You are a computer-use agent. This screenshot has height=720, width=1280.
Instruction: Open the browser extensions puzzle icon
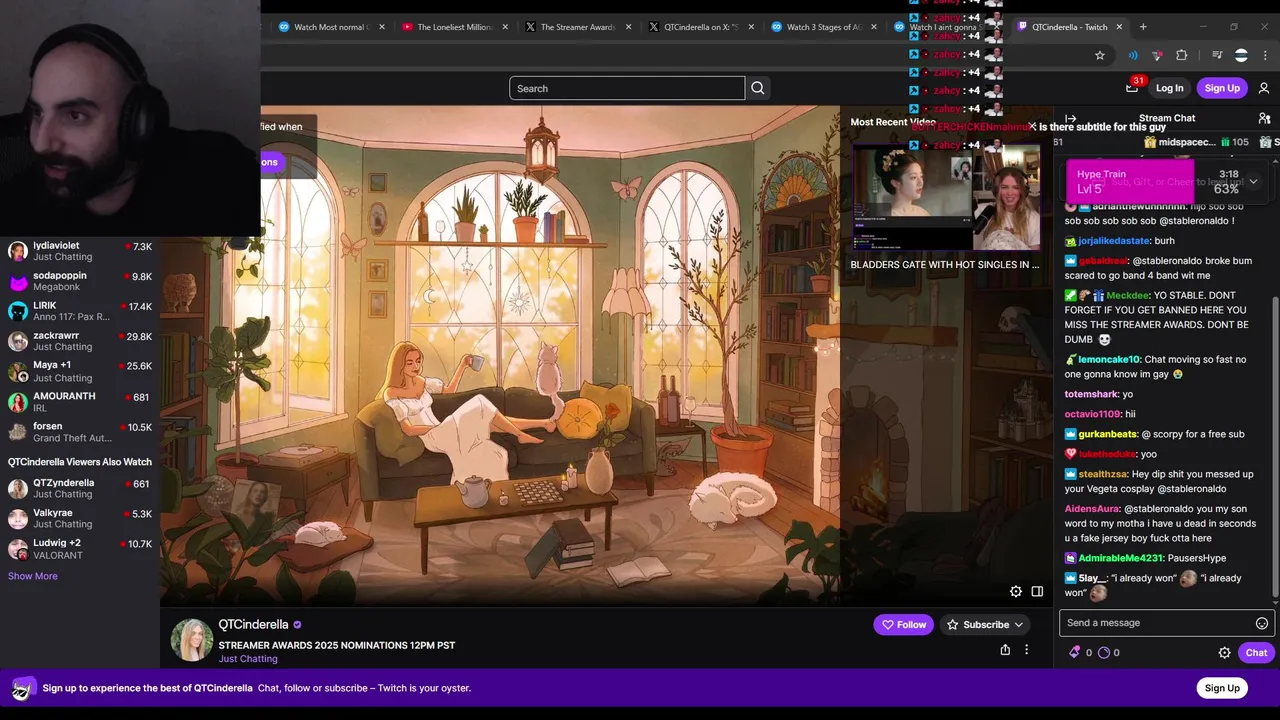pyautogui.click(x=1181, y=55)
